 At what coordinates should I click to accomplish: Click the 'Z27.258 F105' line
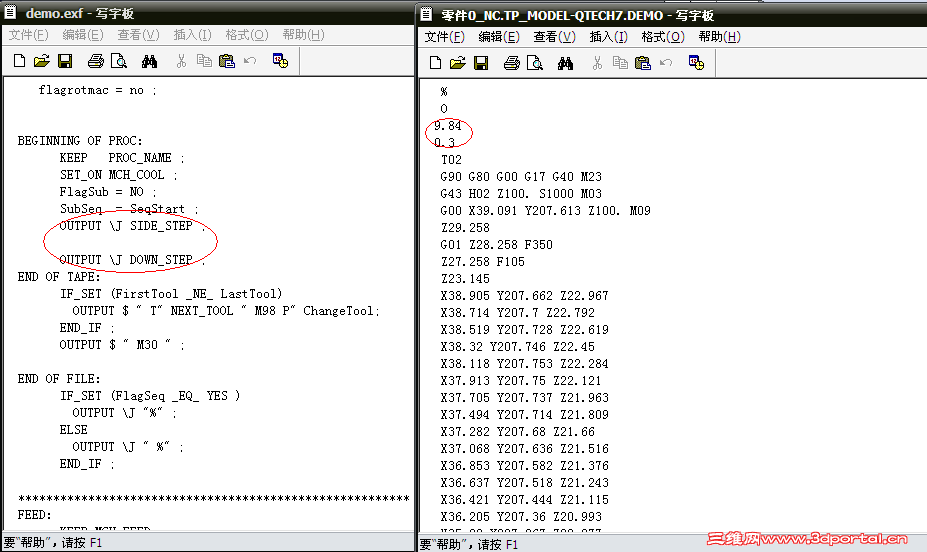pyautogui.click(x=482, y=262)
